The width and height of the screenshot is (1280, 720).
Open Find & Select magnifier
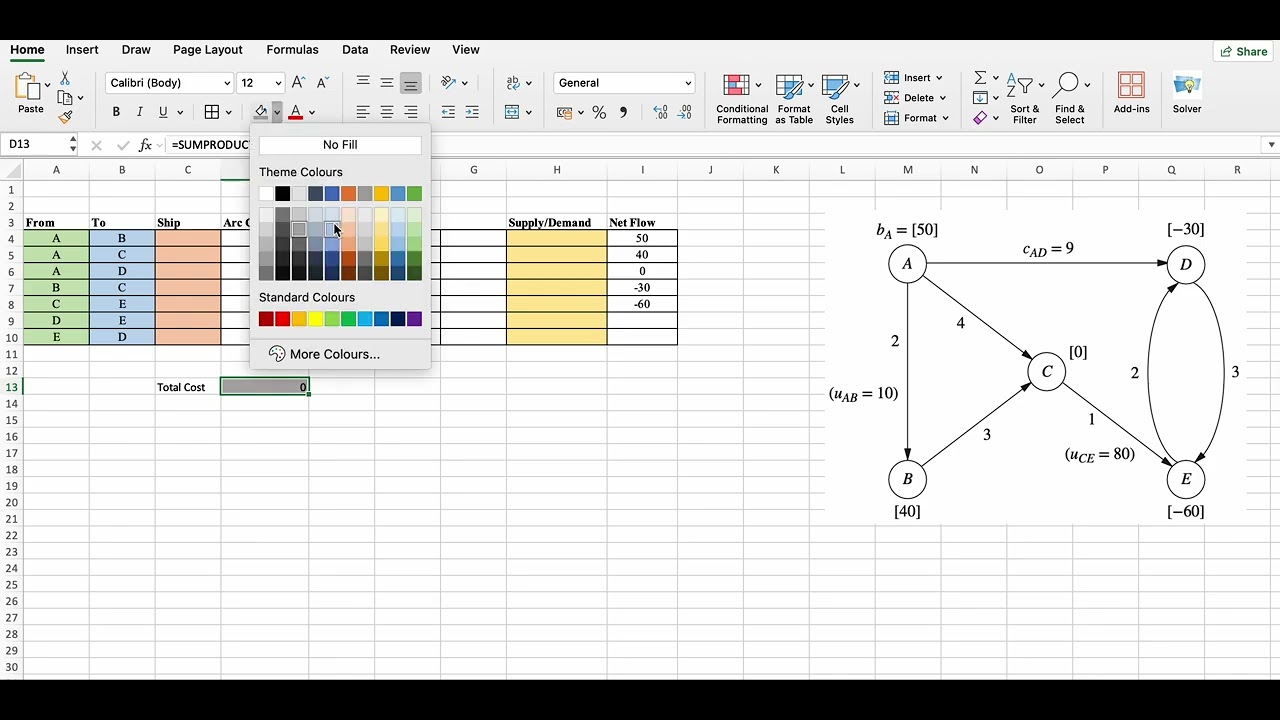(x=1069, y=98)
